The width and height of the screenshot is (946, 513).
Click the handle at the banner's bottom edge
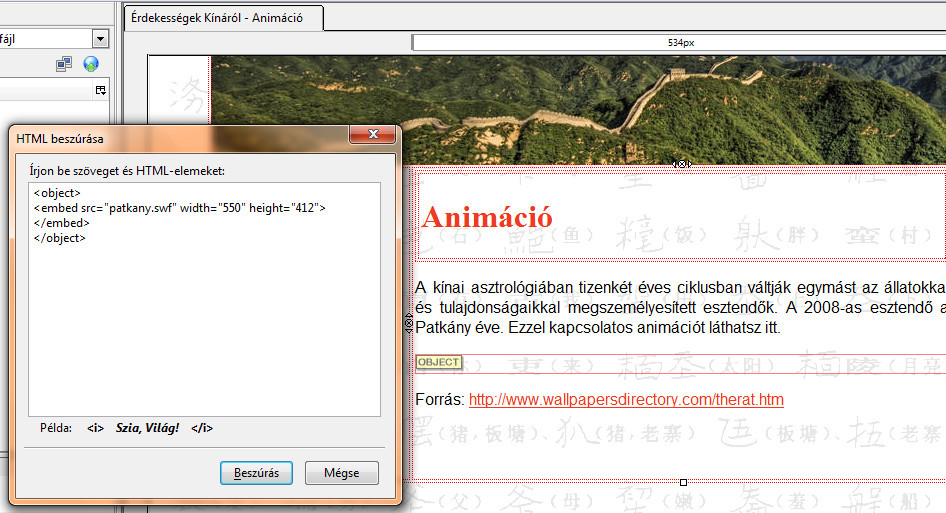[x=682, y=164]
